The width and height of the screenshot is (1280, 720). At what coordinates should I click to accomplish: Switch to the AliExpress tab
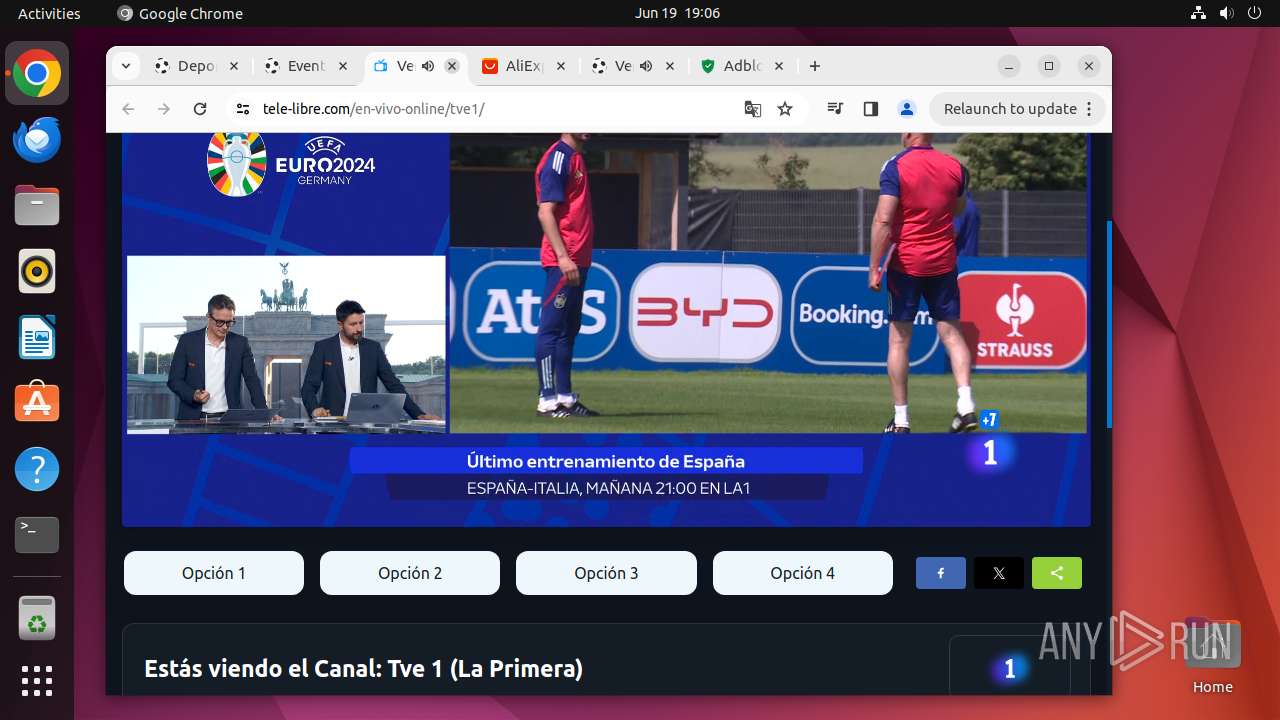(524, 66)
